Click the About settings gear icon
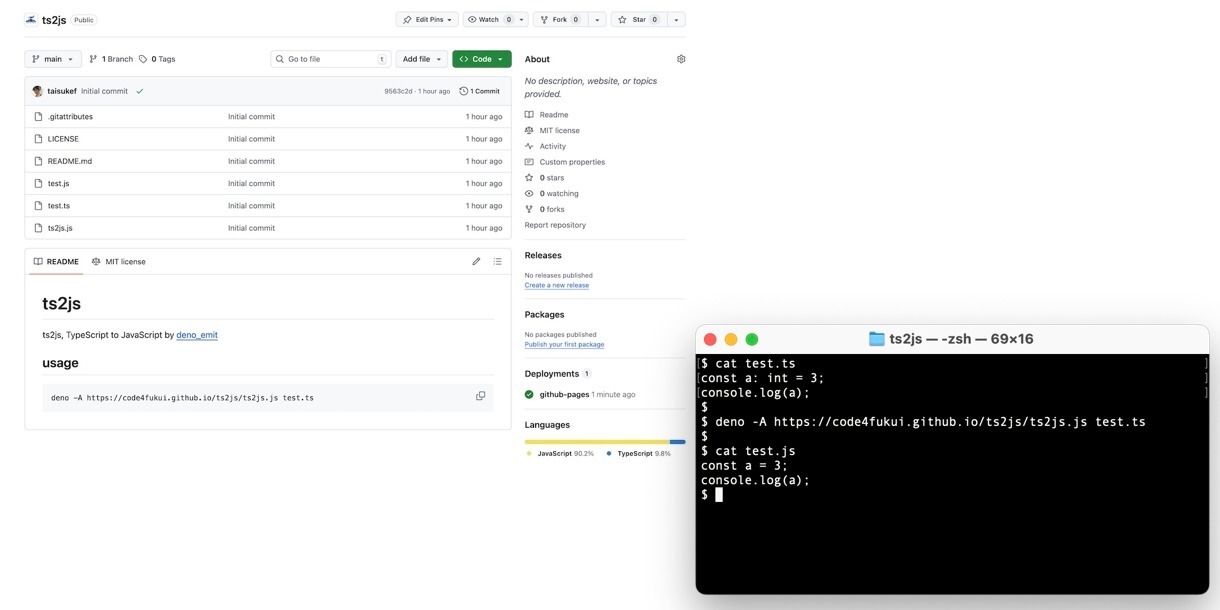The width and height of the screenshot is (1220, 610). click(x=681, y=59)
